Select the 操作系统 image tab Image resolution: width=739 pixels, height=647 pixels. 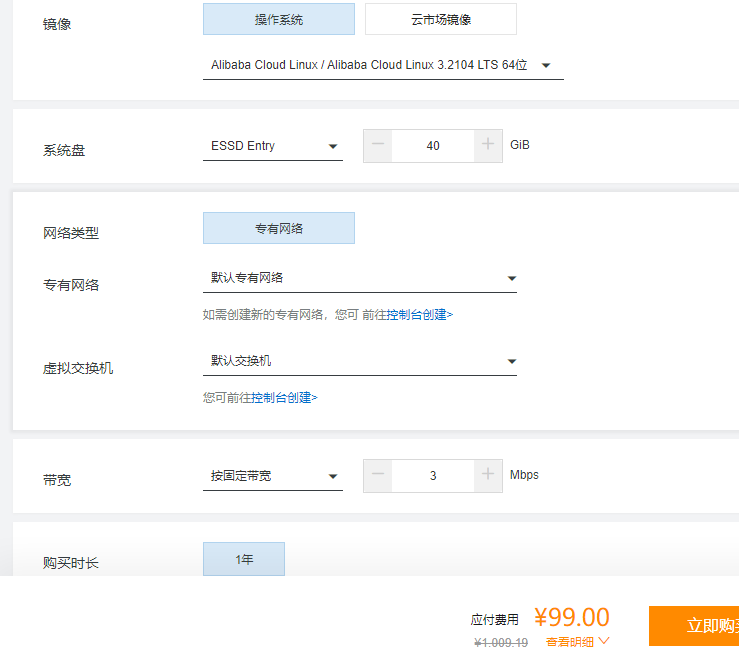pos(279,19)
